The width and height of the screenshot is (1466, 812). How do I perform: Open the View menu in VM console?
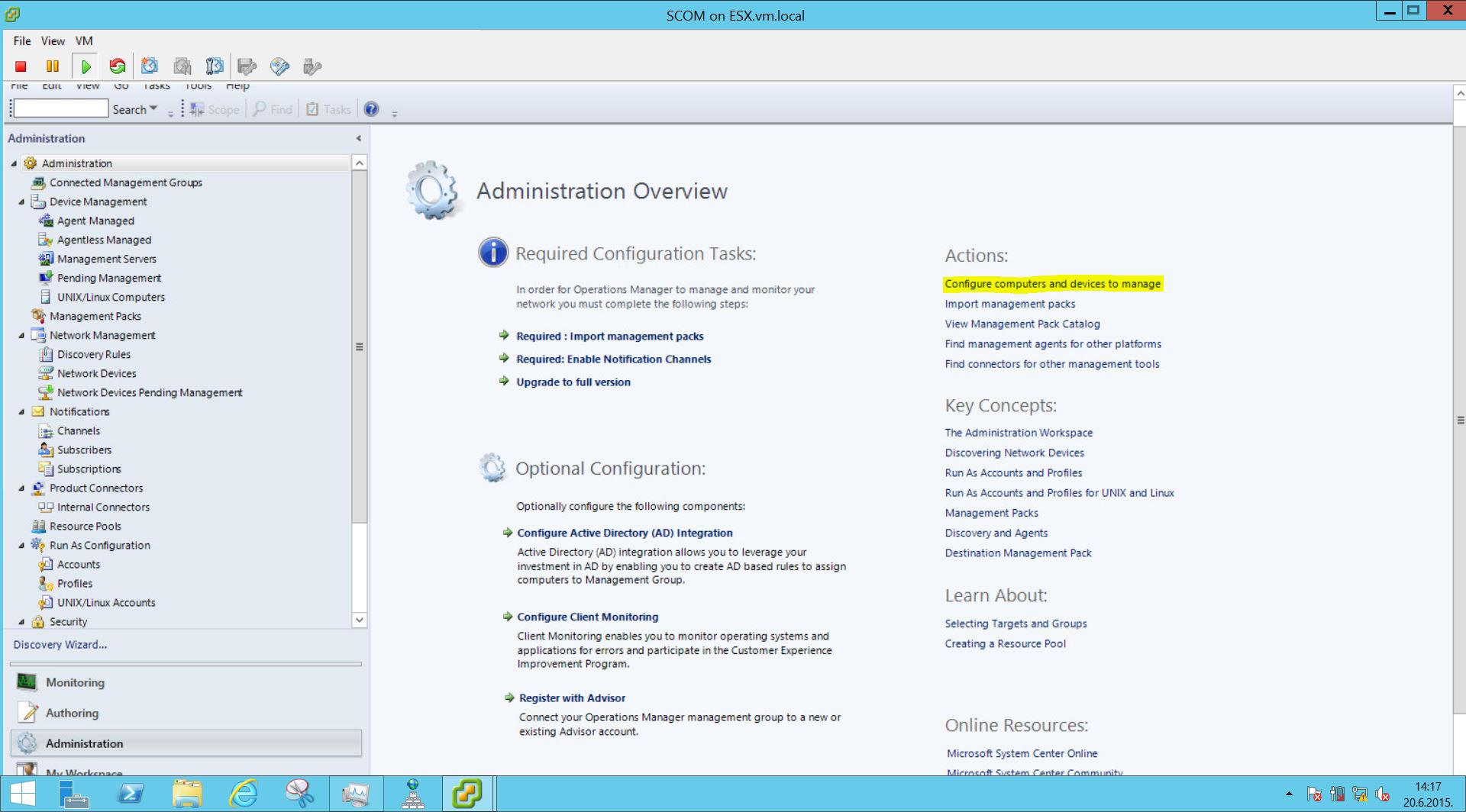(53, 40)
